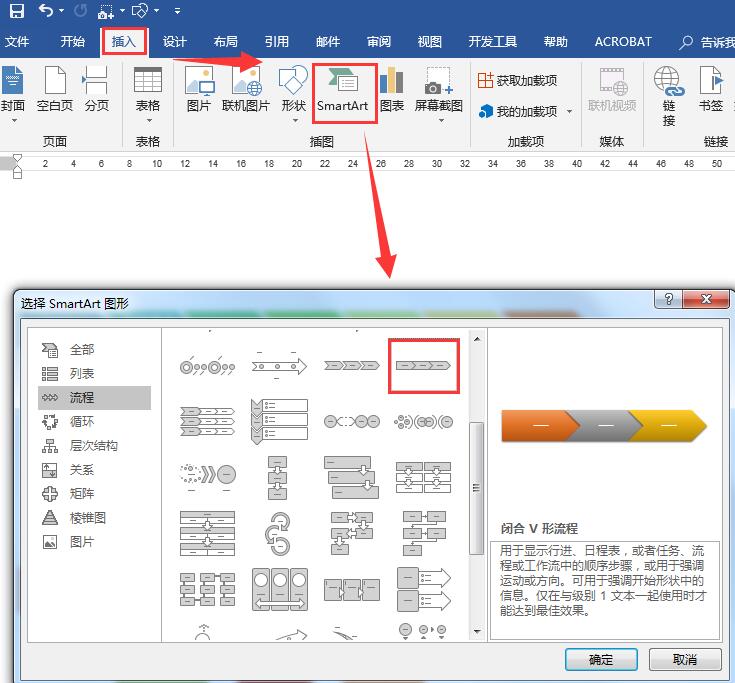Image resolution: width=735 pixels, height=683 pixels.
Task: Choose the staggered process layout
Action: 352,477
